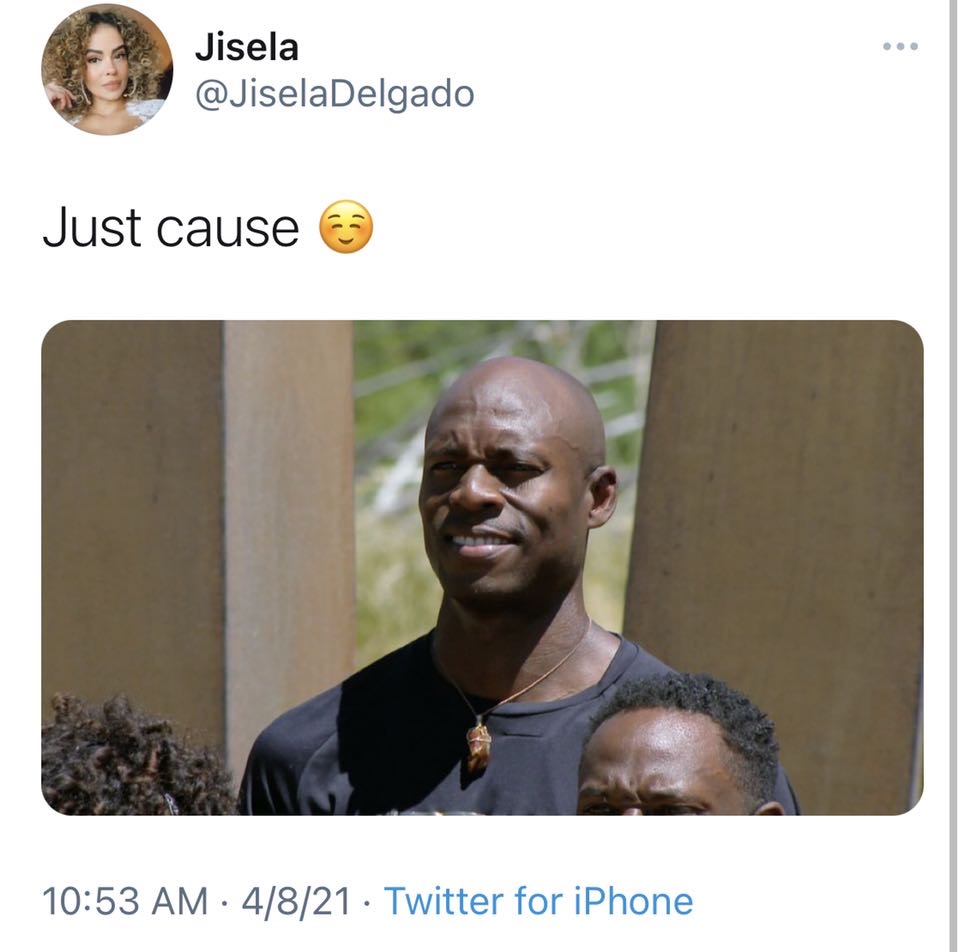Click the 10:53 AM timestamp

tap(125, 901)
